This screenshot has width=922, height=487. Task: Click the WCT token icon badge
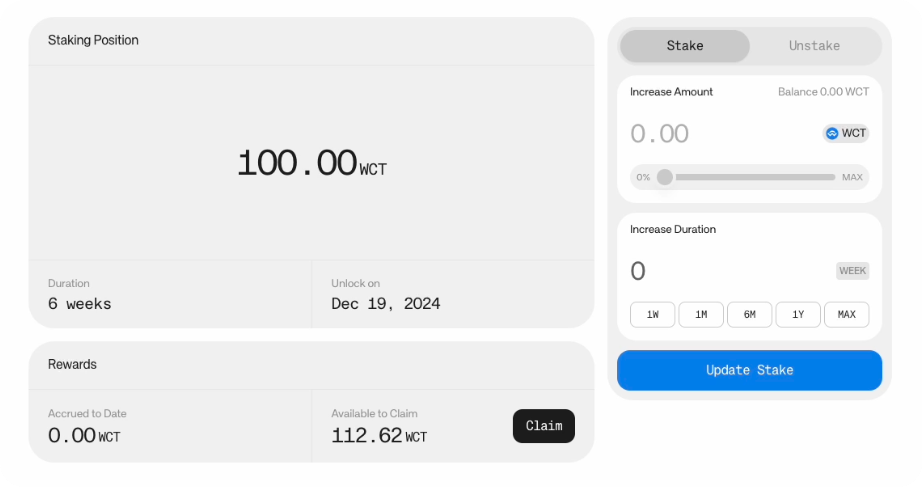click(x=846, y=134)
